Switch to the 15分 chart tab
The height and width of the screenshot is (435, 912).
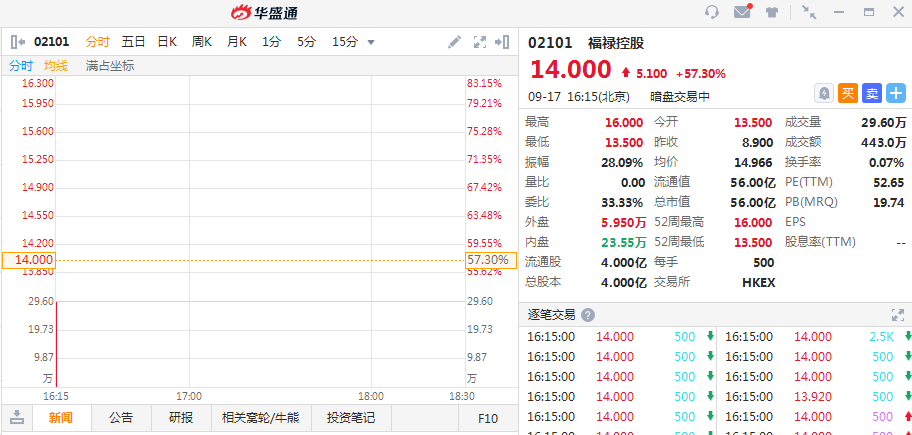pyautogui.click(x=345, y=42)
